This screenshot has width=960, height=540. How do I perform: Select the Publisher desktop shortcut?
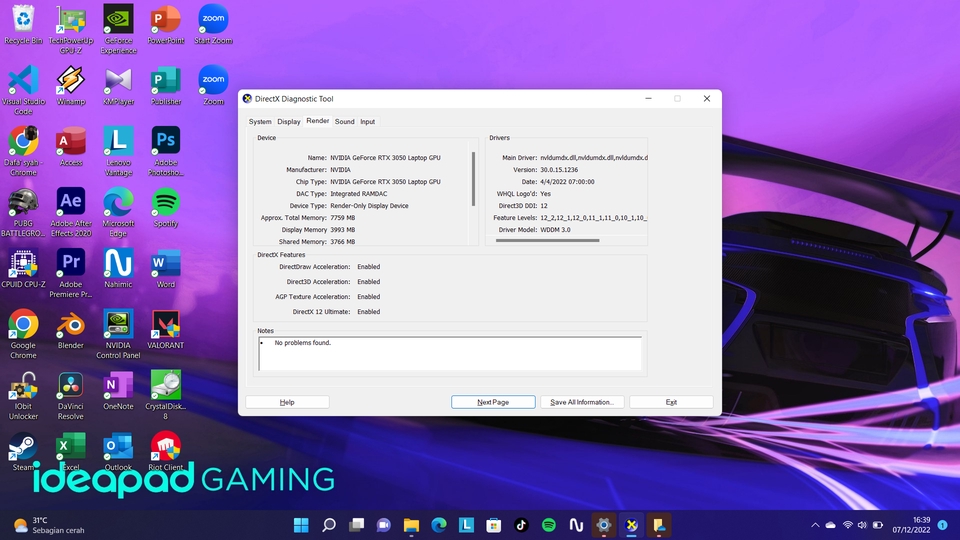[165, 85]
